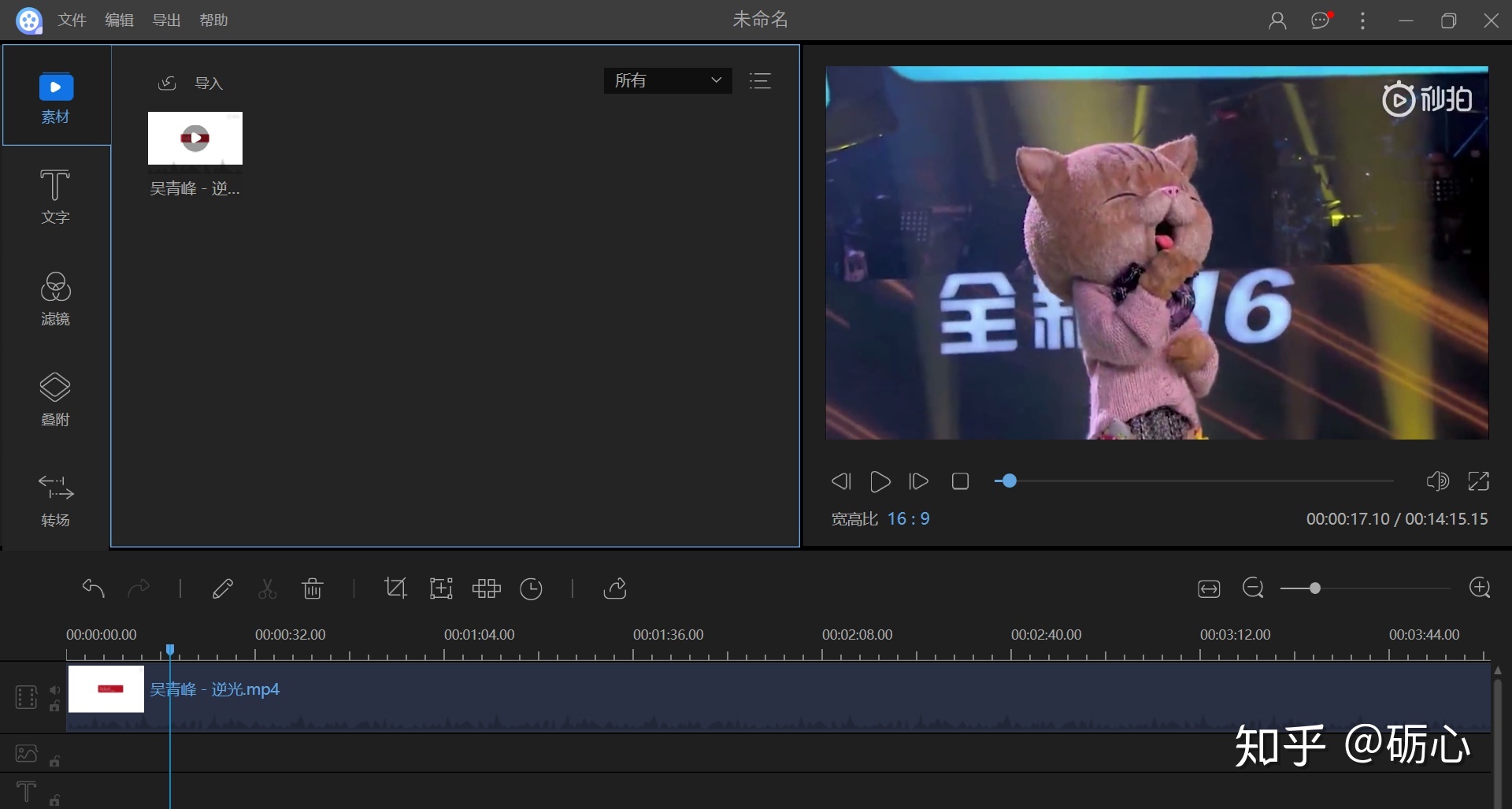Click the video track film icon
The height and width of the screenshot is (809, 1512).
click(x=26, y=697)
